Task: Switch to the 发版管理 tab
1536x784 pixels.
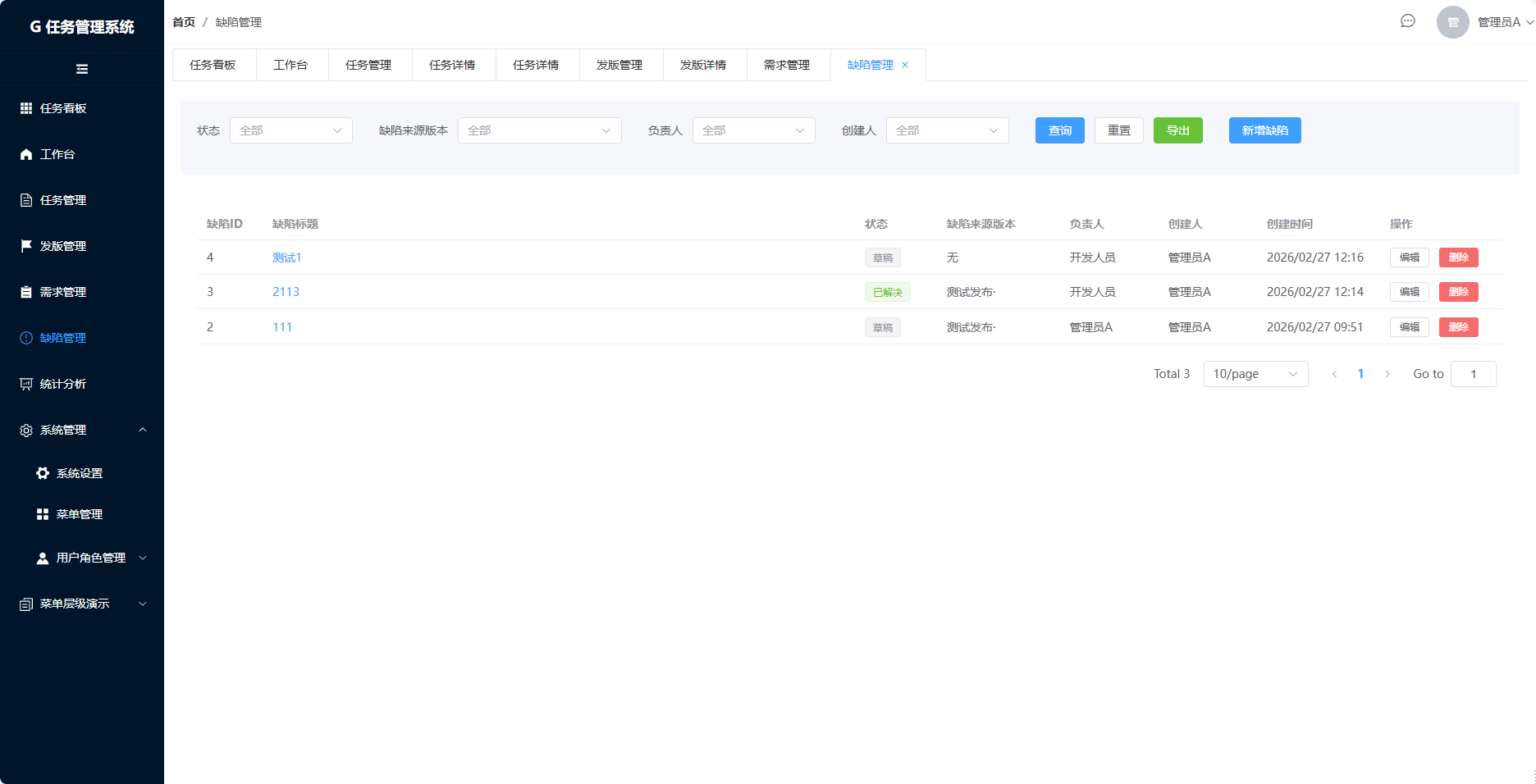Action: 620,65
